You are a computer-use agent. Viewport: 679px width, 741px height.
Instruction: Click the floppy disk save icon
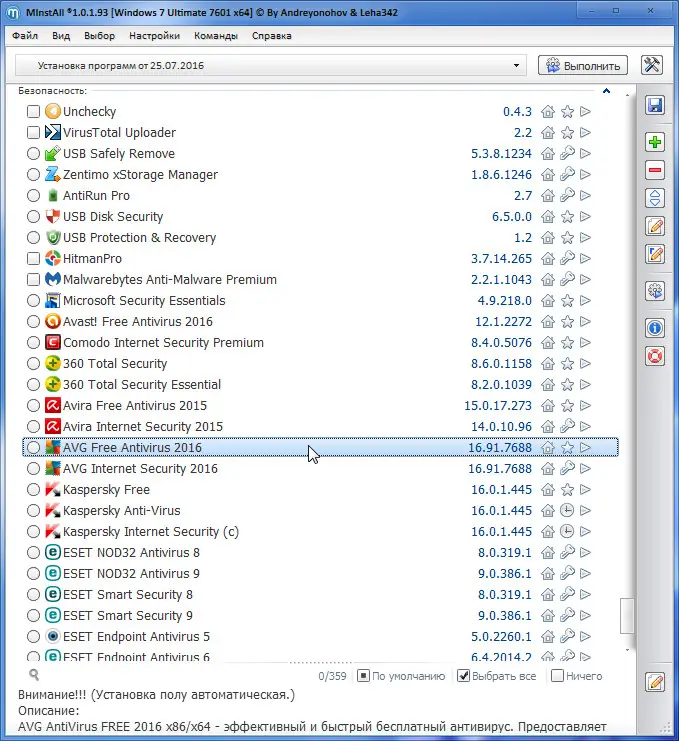click(655, 105)
